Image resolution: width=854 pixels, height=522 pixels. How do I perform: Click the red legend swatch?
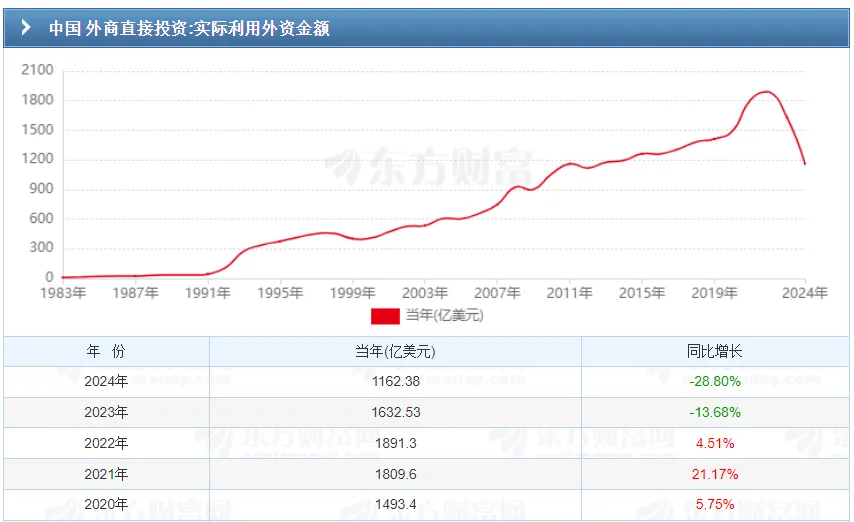385,316
